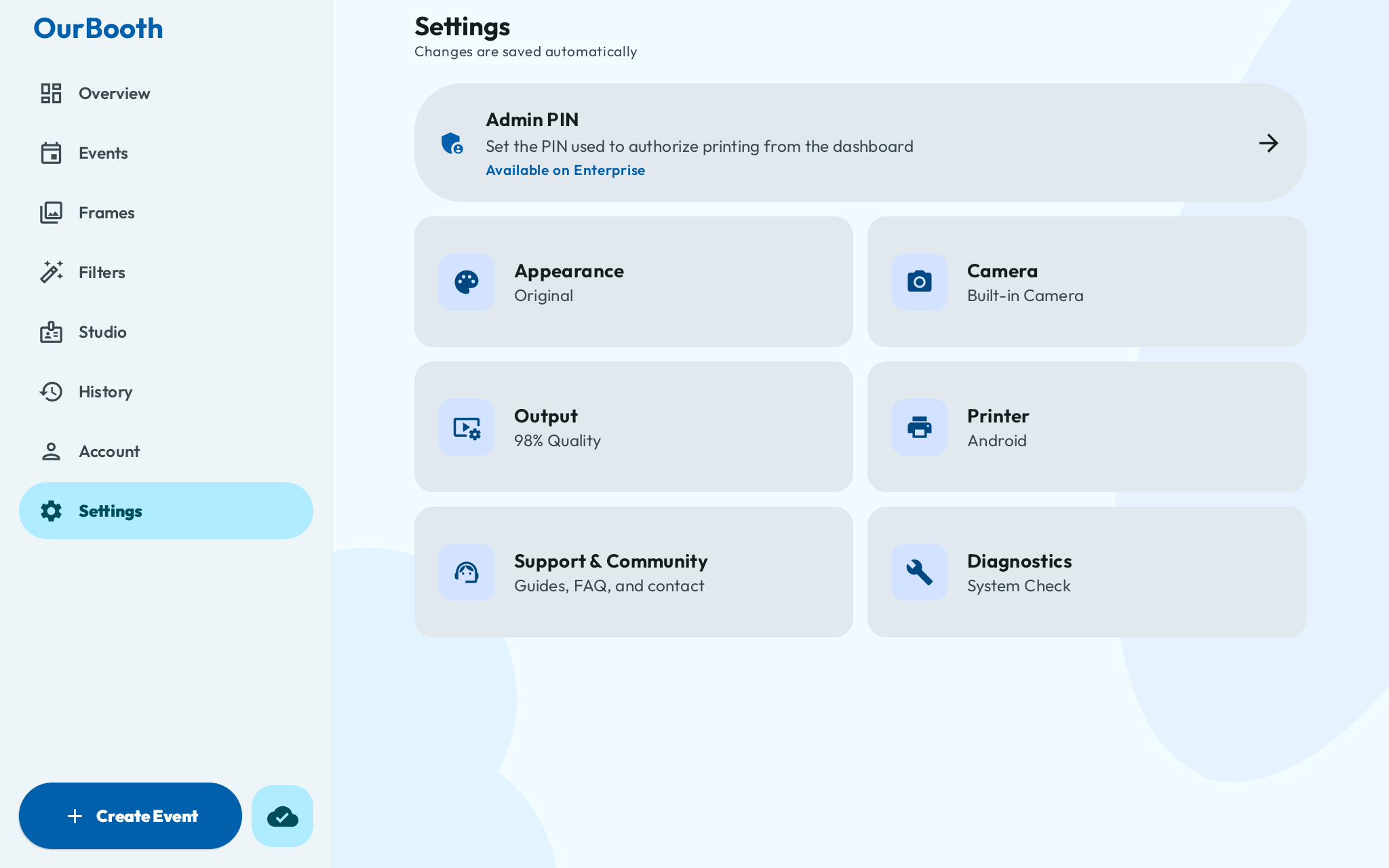1389x868 pixels.
Task: Click the Printer icon tile
Action: (920, 427)
